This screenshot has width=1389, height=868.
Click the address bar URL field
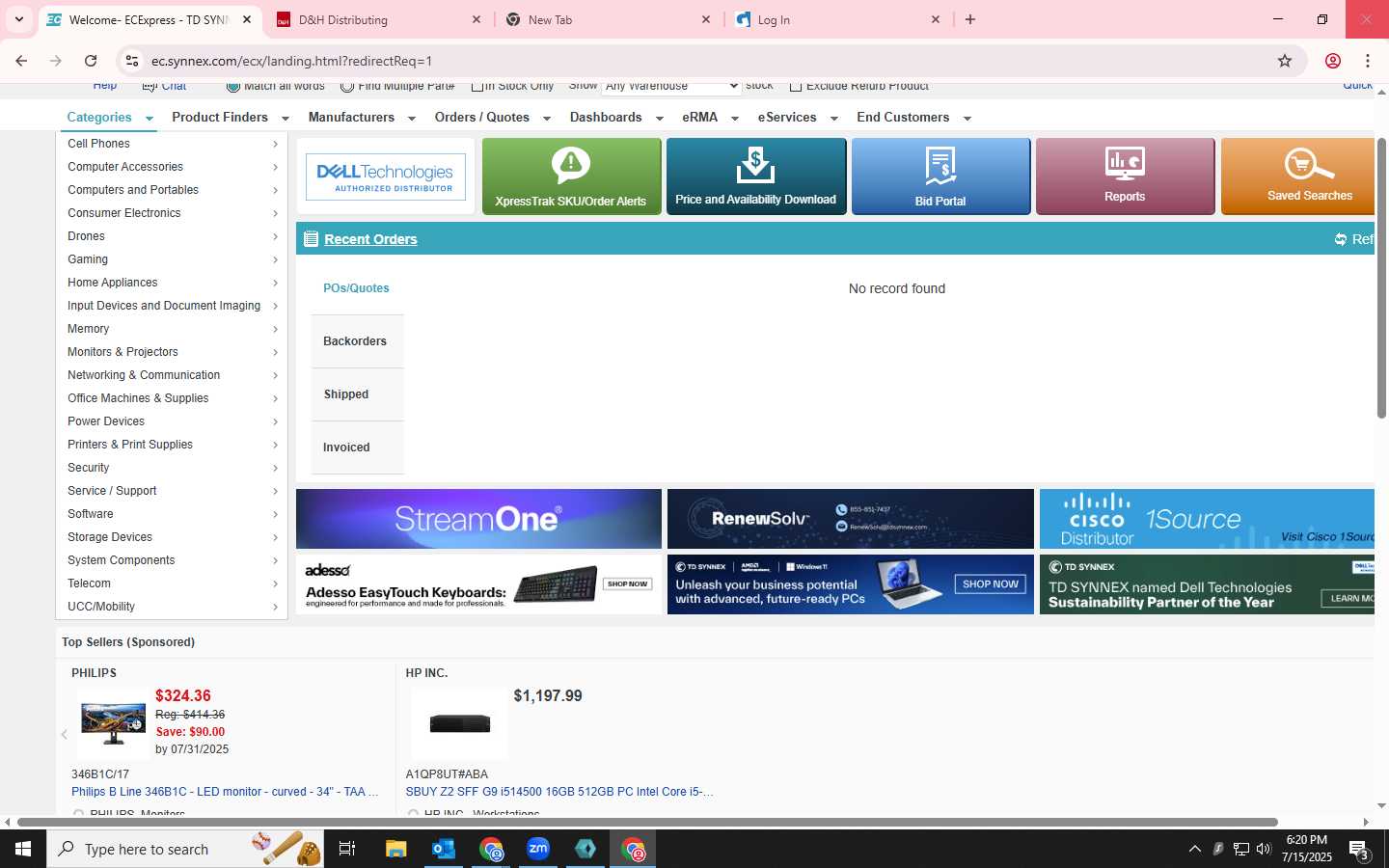709,61
